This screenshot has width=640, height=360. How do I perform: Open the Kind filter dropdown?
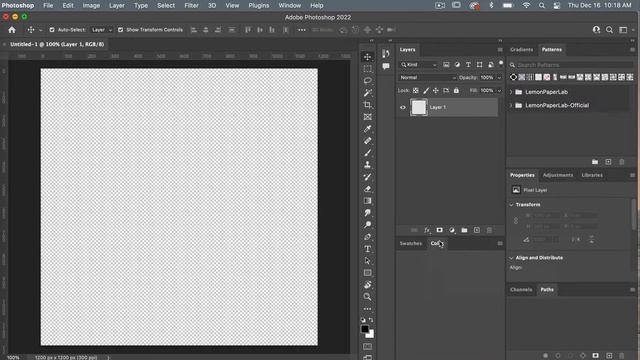[x=418, y=65]
